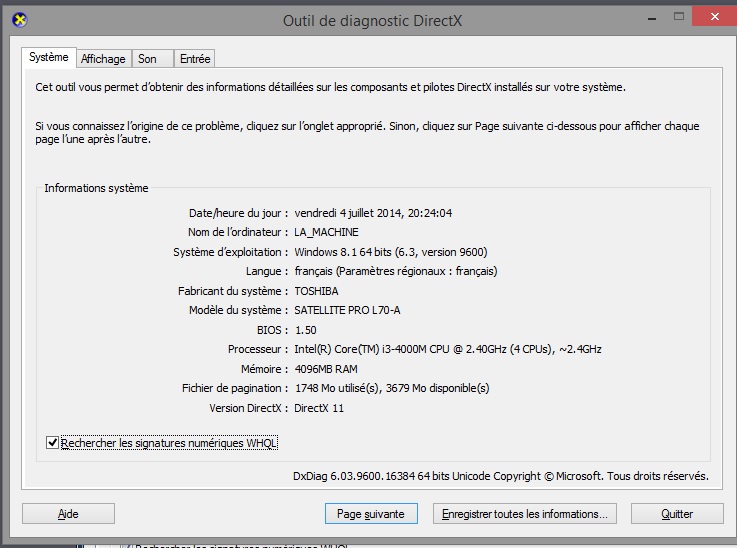Minimize the DirectX diagnostic window
This screenshot has height=548, width=737.
coord(652,18)
